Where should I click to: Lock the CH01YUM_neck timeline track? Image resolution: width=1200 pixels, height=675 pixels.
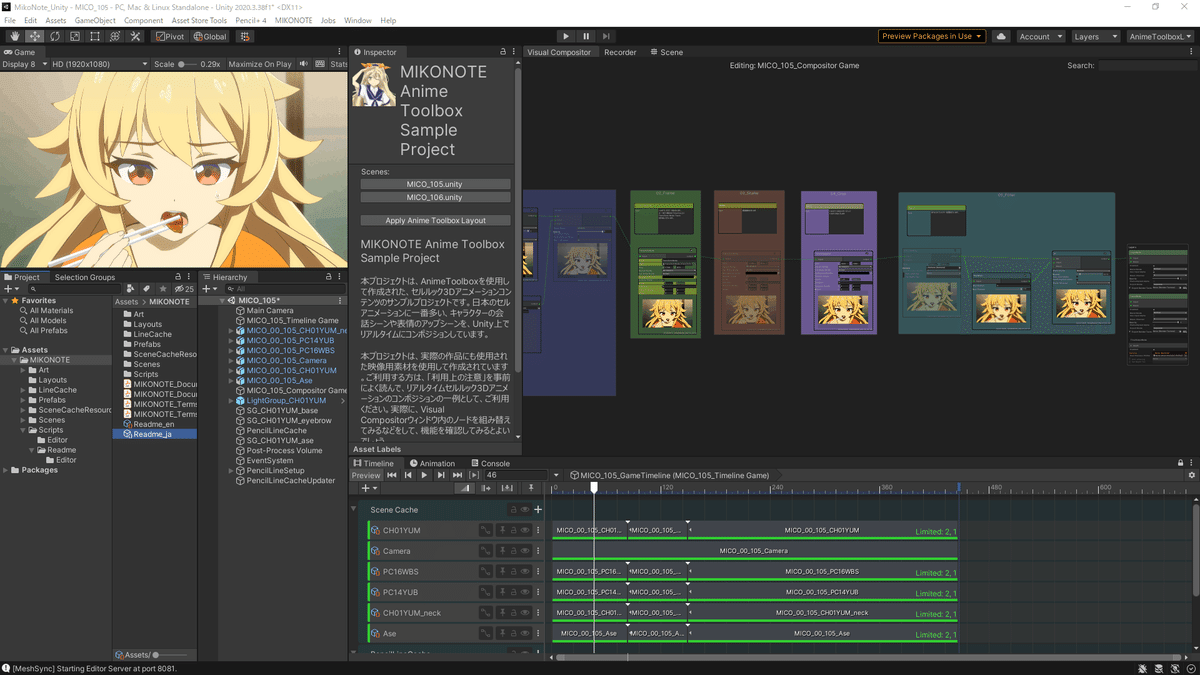click(x=513, y=613)
